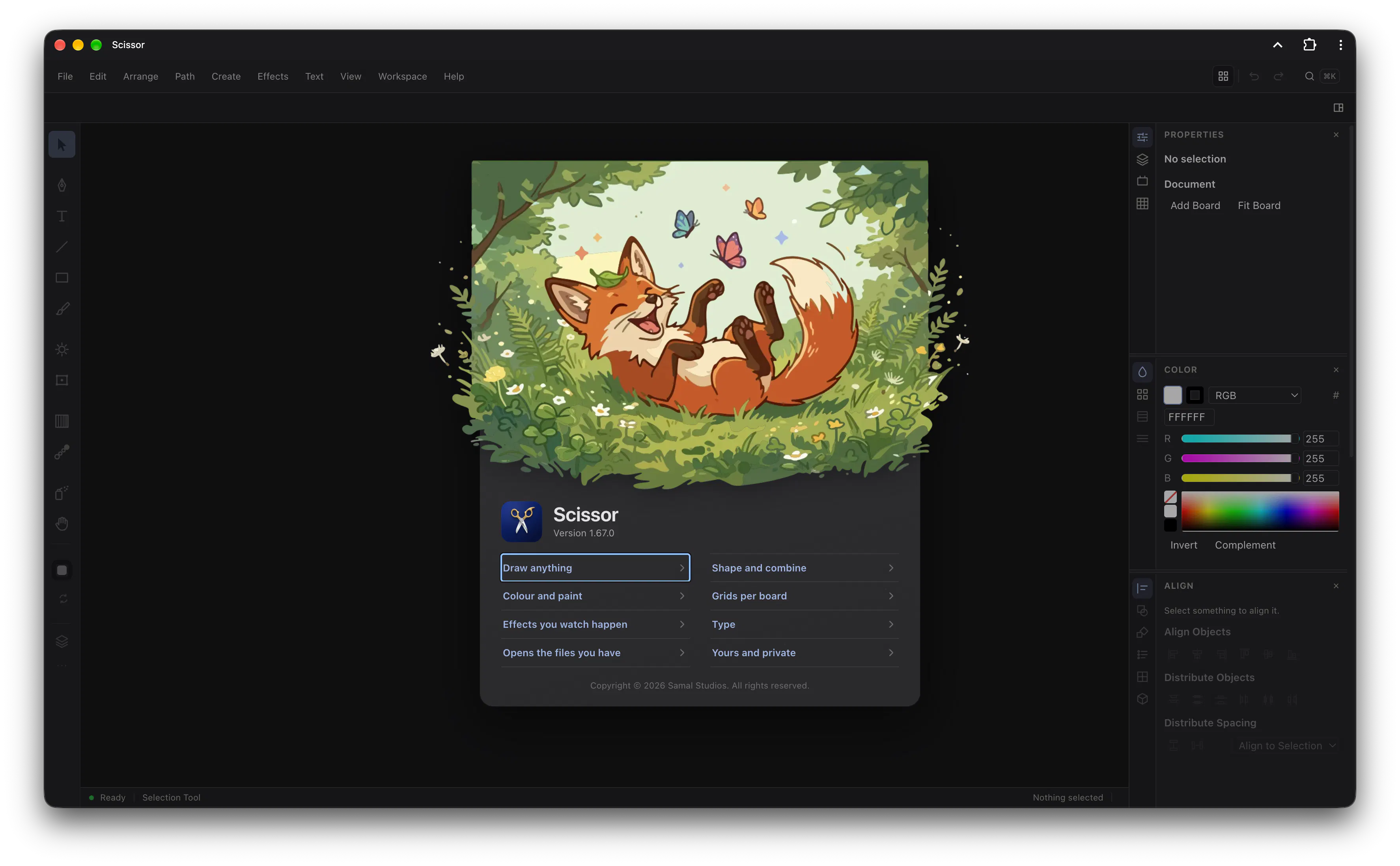The height and width of the screenshot is (866, 1400).
Task: Click the Add Board button
Action: coord(1195,205)
